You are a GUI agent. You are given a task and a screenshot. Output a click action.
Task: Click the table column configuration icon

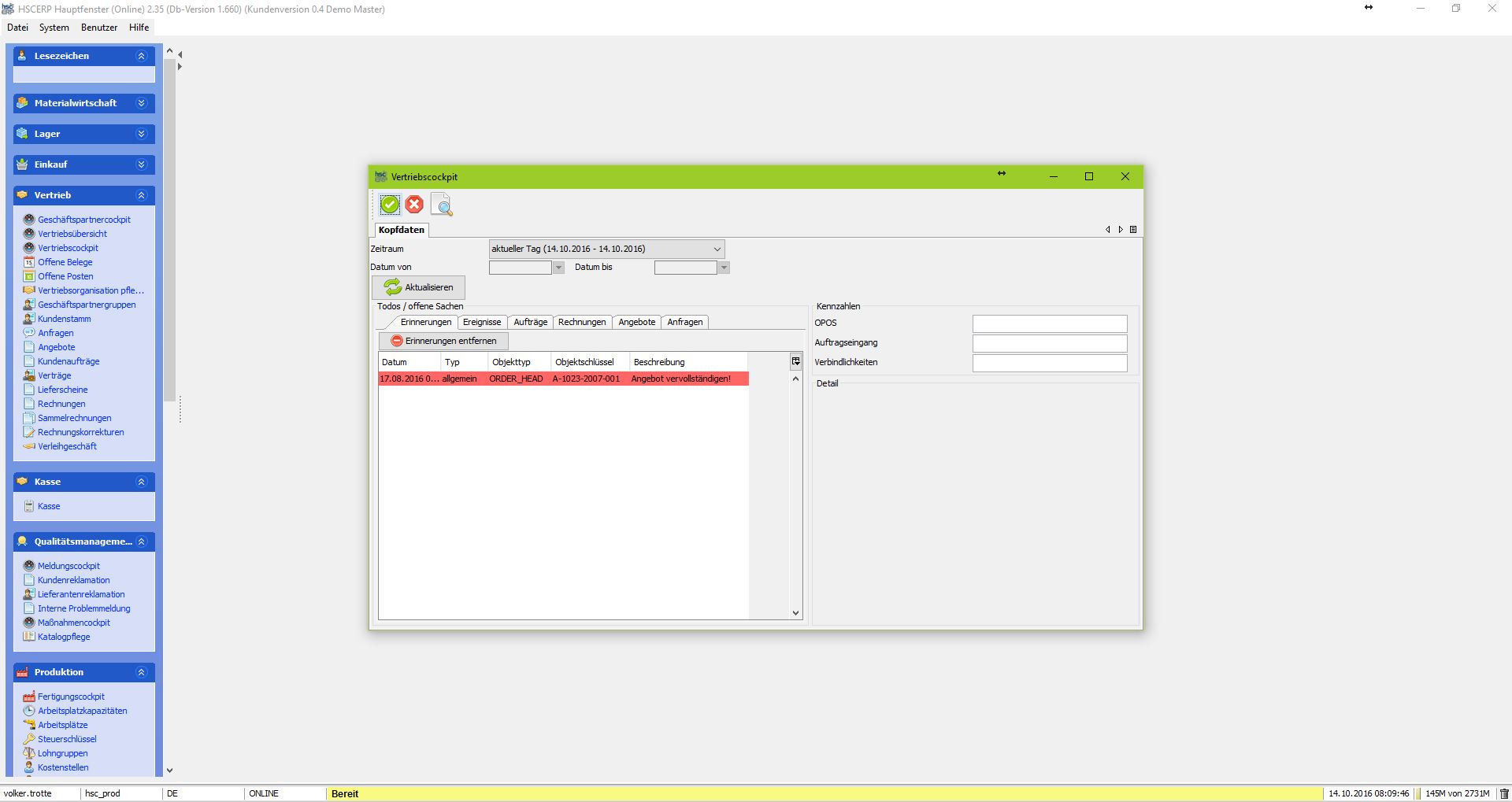(795, 361)
